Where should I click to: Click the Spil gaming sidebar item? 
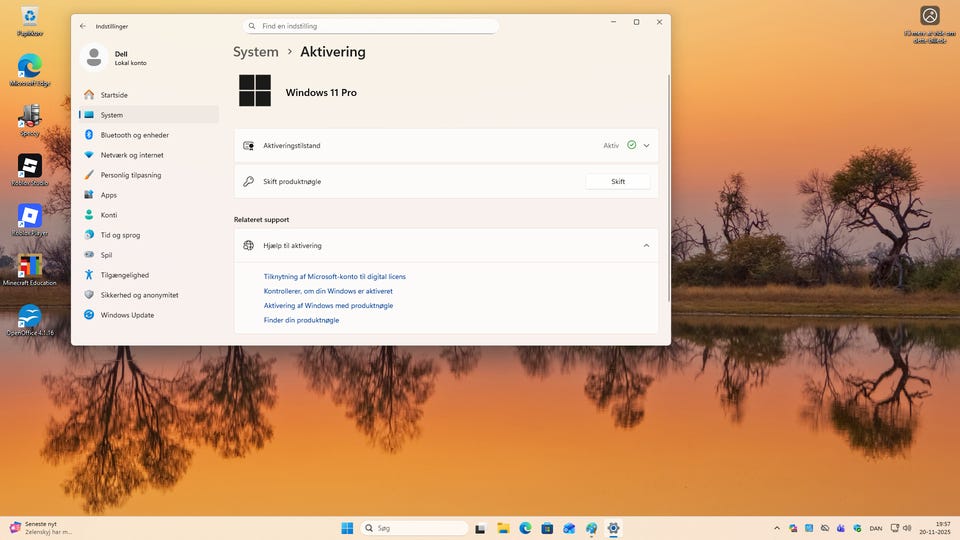(x=106, y=255)
